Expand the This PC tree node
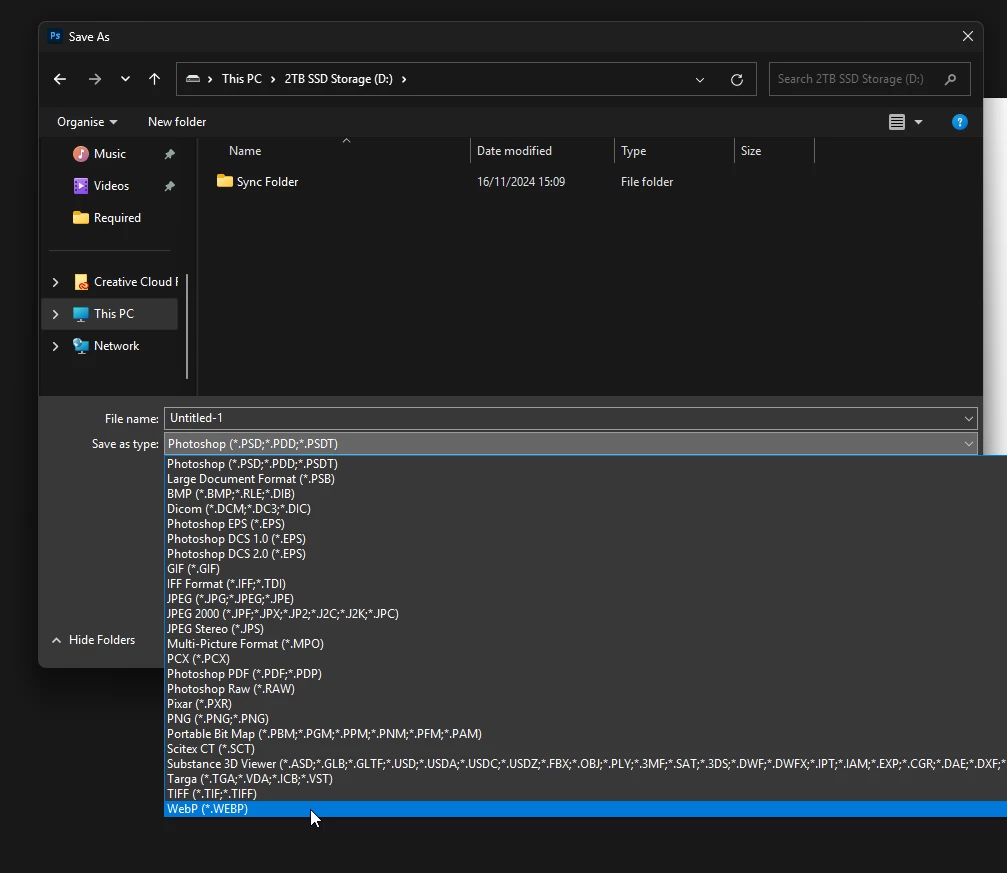This screenshot has width=1007, height=873. tap(55, 314)
